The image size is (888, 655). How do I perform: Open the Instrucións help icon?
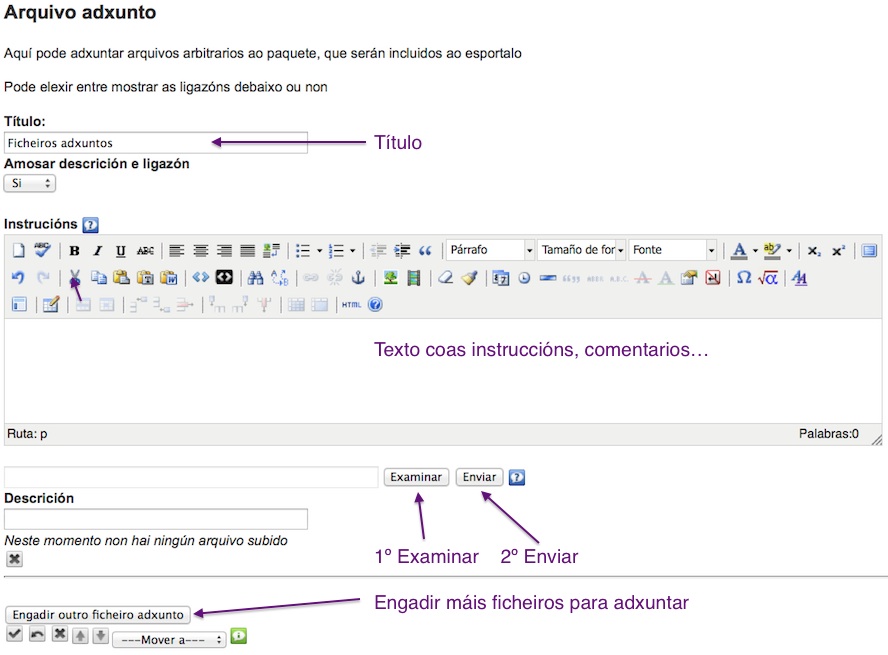[91, 225]
